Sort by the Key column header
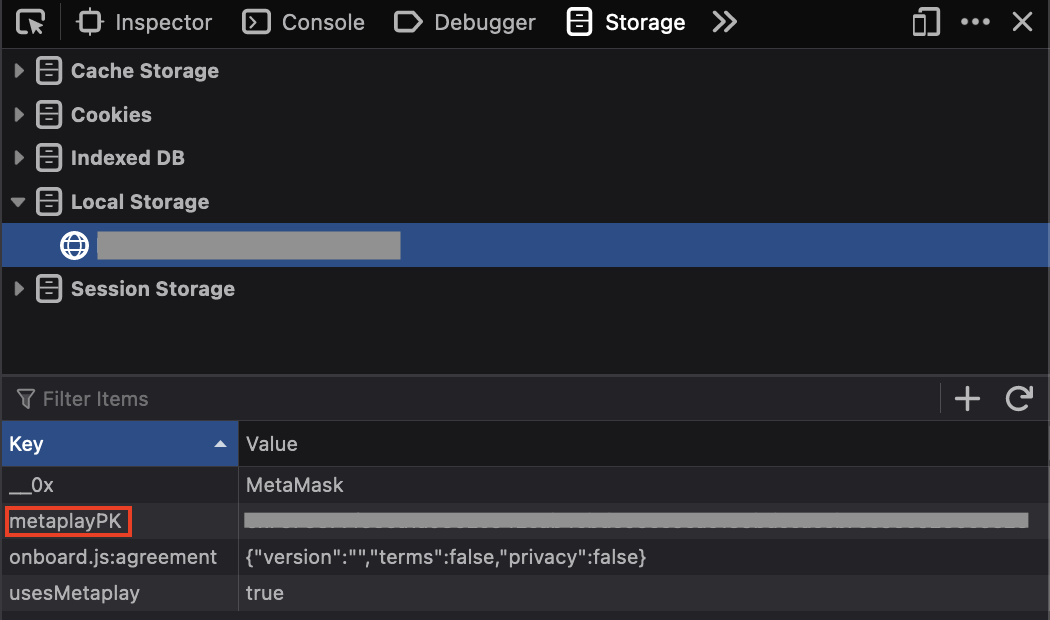Image resolution: width=1050 pixels, height=620 pixels. [x=119, y=444]
